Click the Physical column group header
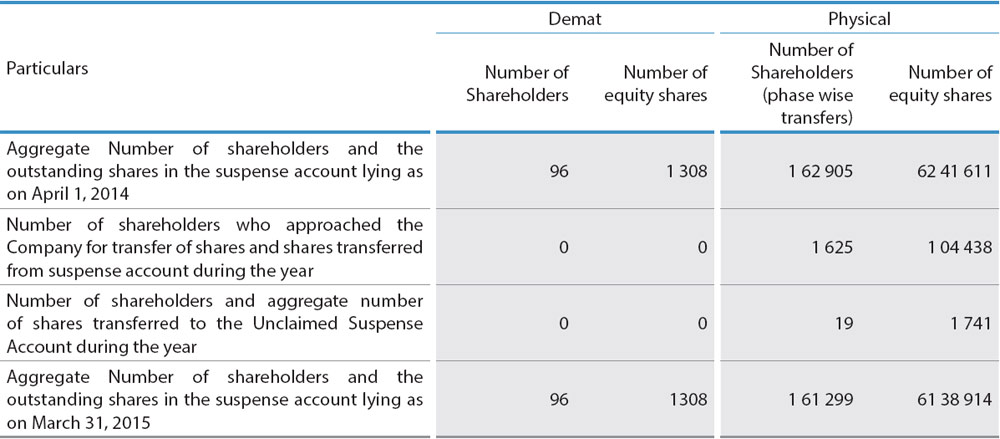This screenshot has width=1000, height=439. click(858, 18)
